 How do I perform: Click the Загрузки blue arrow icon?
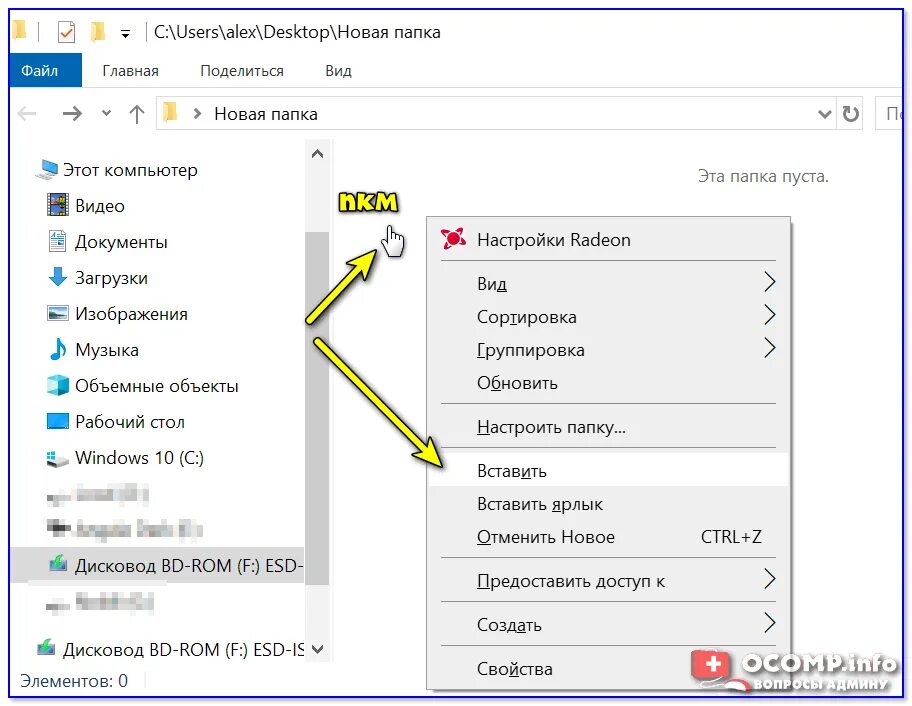pyautogui.click(x=58, y=277)
